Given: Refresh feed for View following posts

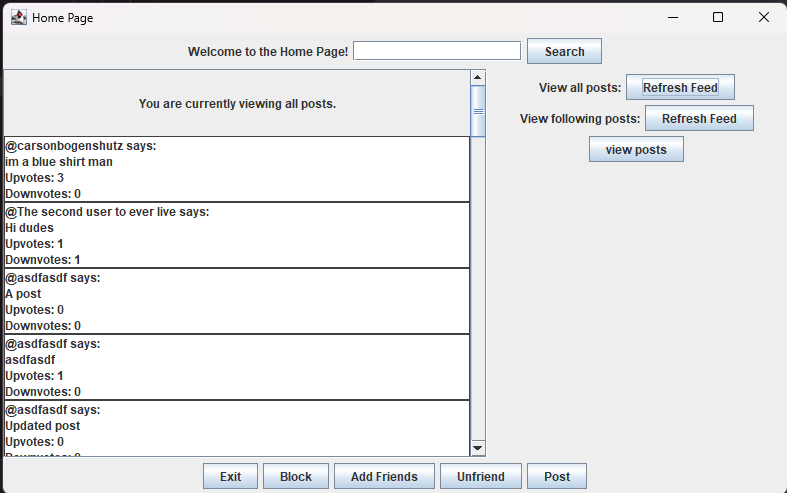Looking at the screenshot, I should 699,118.
